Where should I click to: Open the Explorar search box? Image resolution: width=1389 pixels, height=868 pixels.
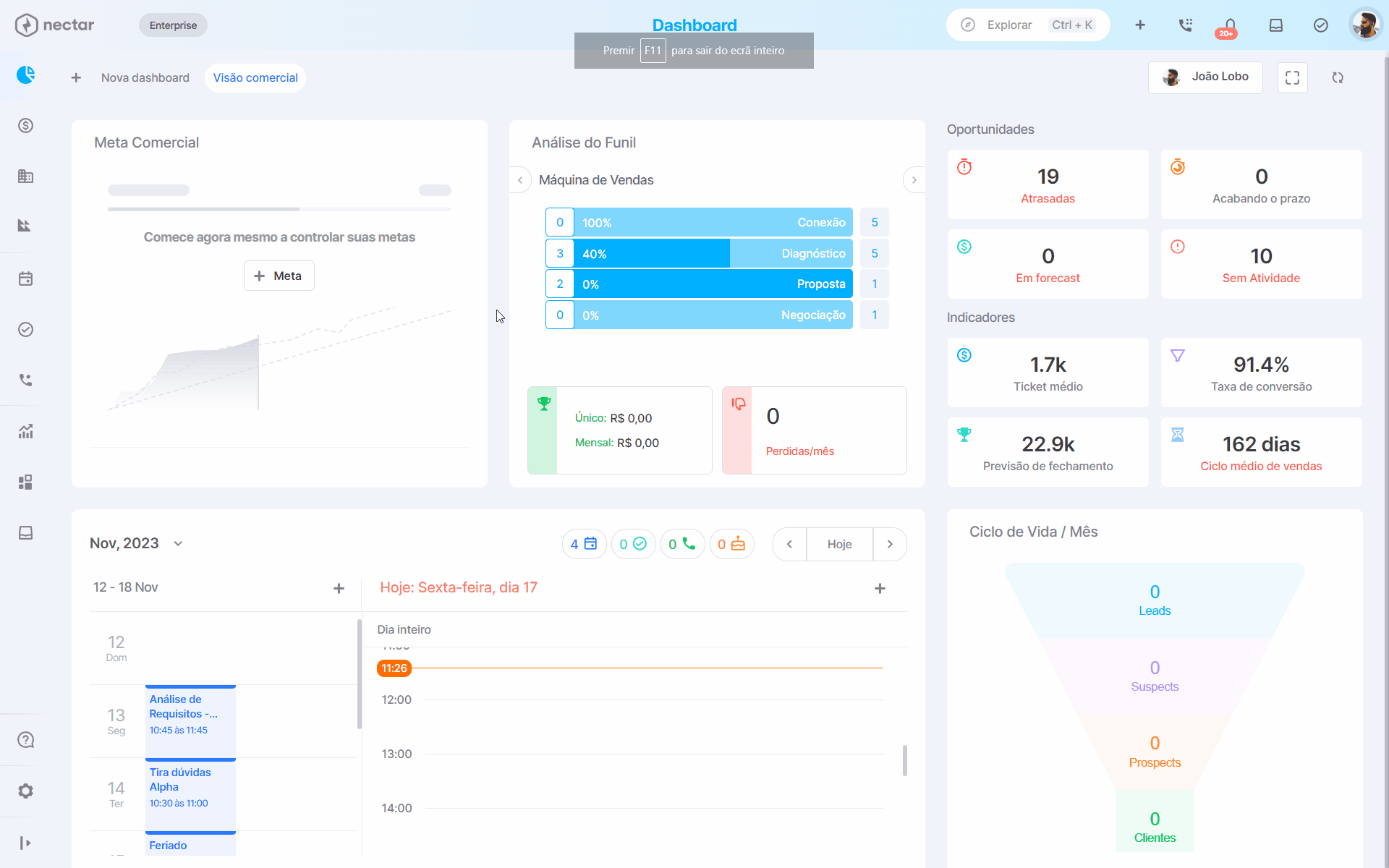click(x=1028, y=25)
